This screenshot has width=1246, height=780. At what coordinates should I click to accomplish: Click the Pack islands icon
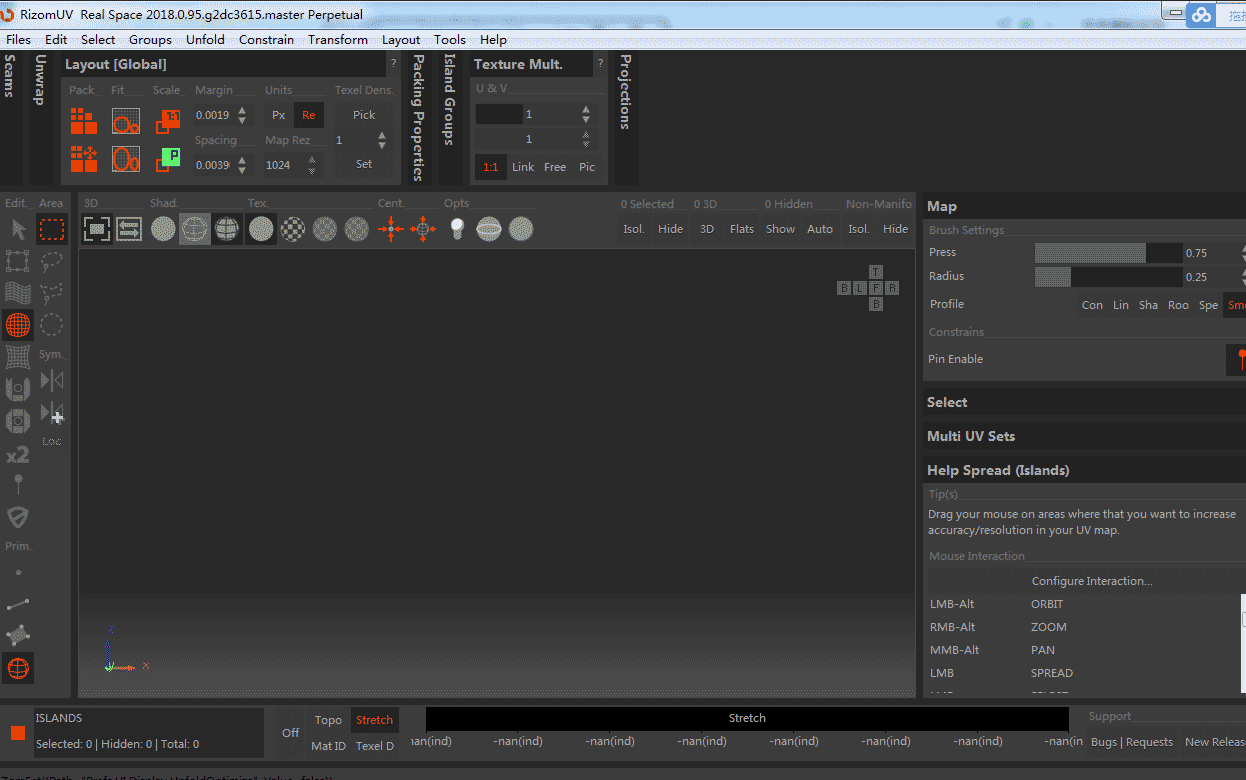(83, 121)
